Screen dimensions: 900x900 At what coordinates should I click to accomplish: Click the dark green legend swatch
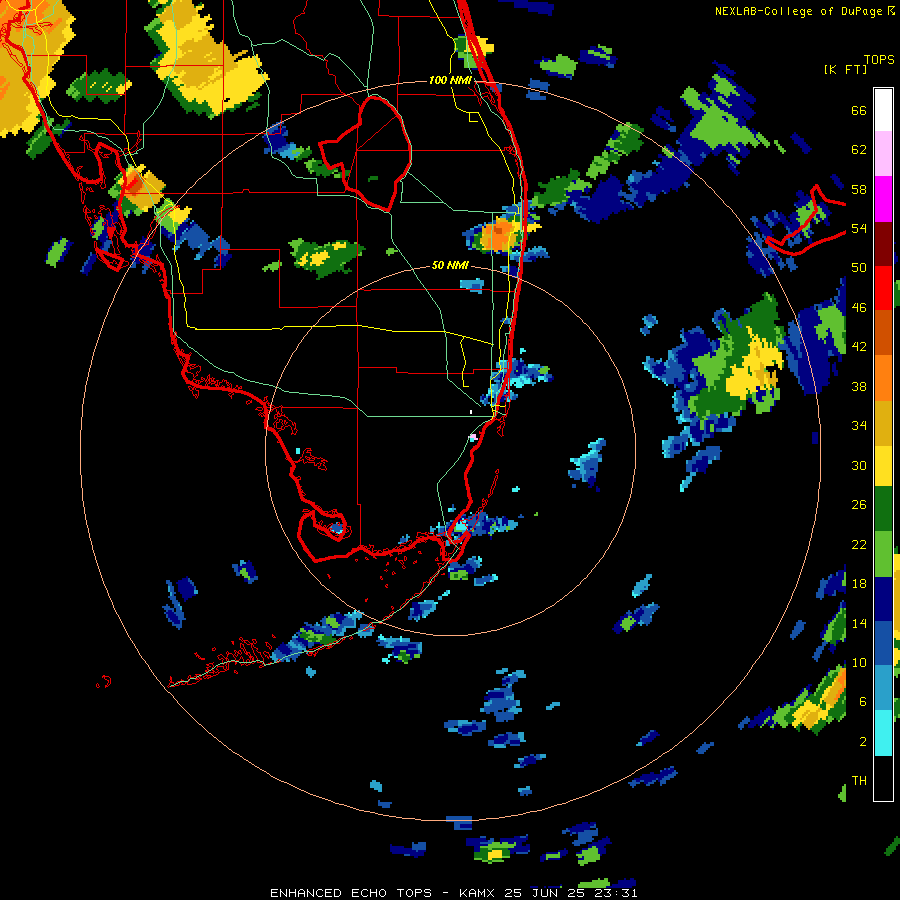coord(883,509)
